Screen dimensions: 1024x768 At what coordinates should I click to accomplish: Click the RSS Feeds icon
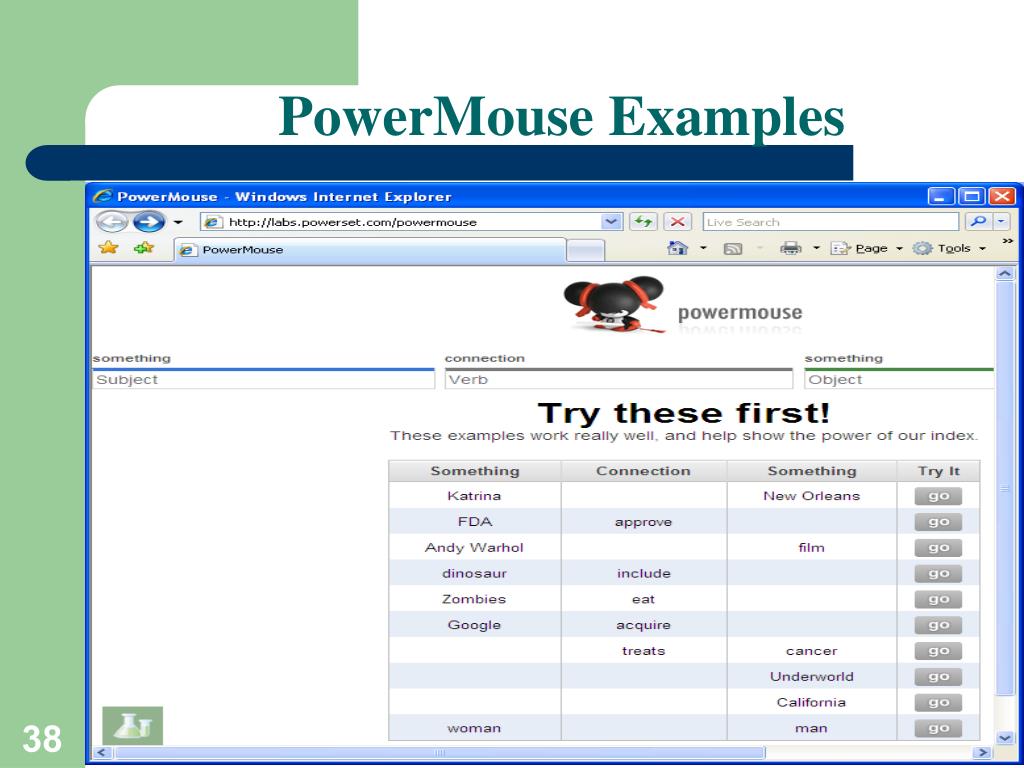pyautogui.click(x=733, y=249)
